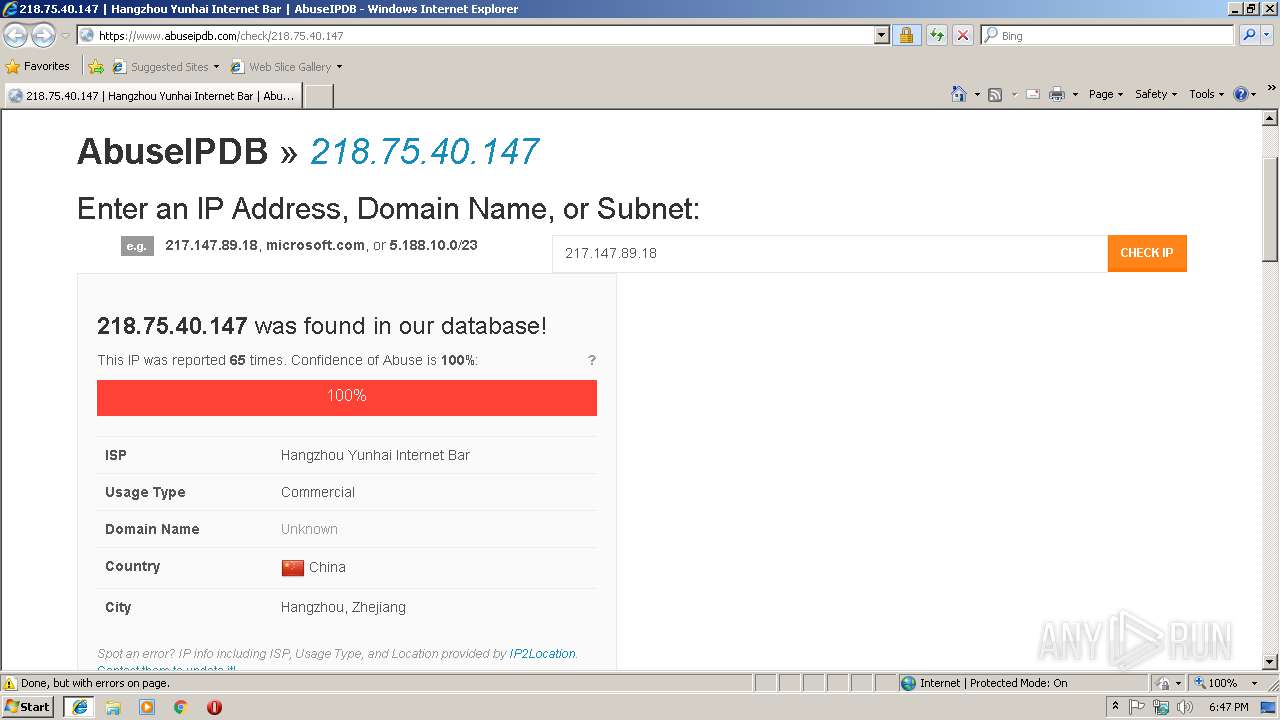Click the Action Center flag tray icon
This screenshot has width=1280, height=720.
tap(1137, 707)
